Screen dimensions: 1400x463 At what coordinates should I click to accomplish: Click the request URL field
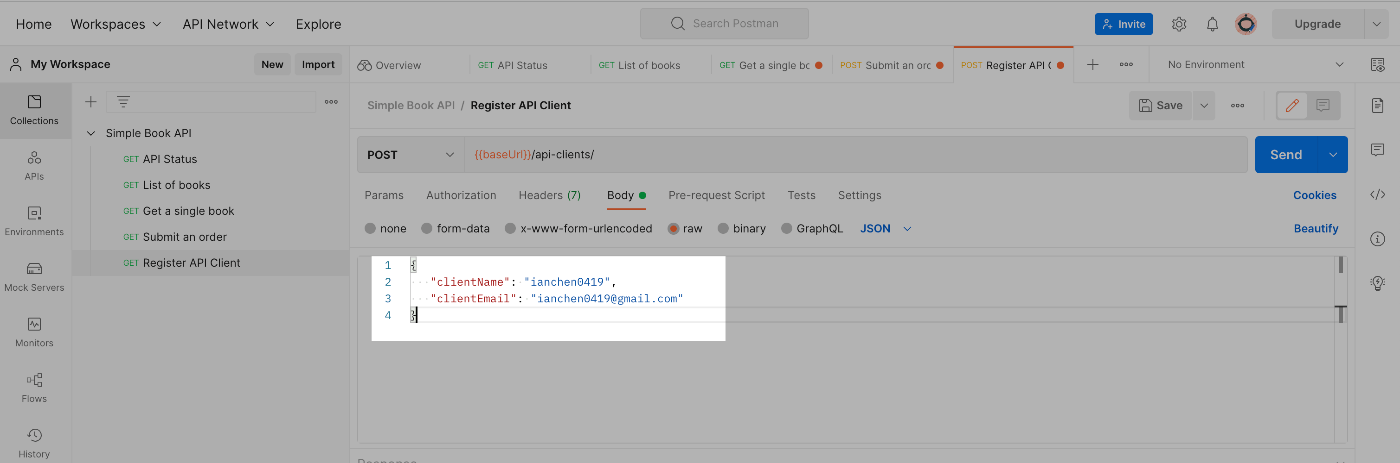coord(855,155)
